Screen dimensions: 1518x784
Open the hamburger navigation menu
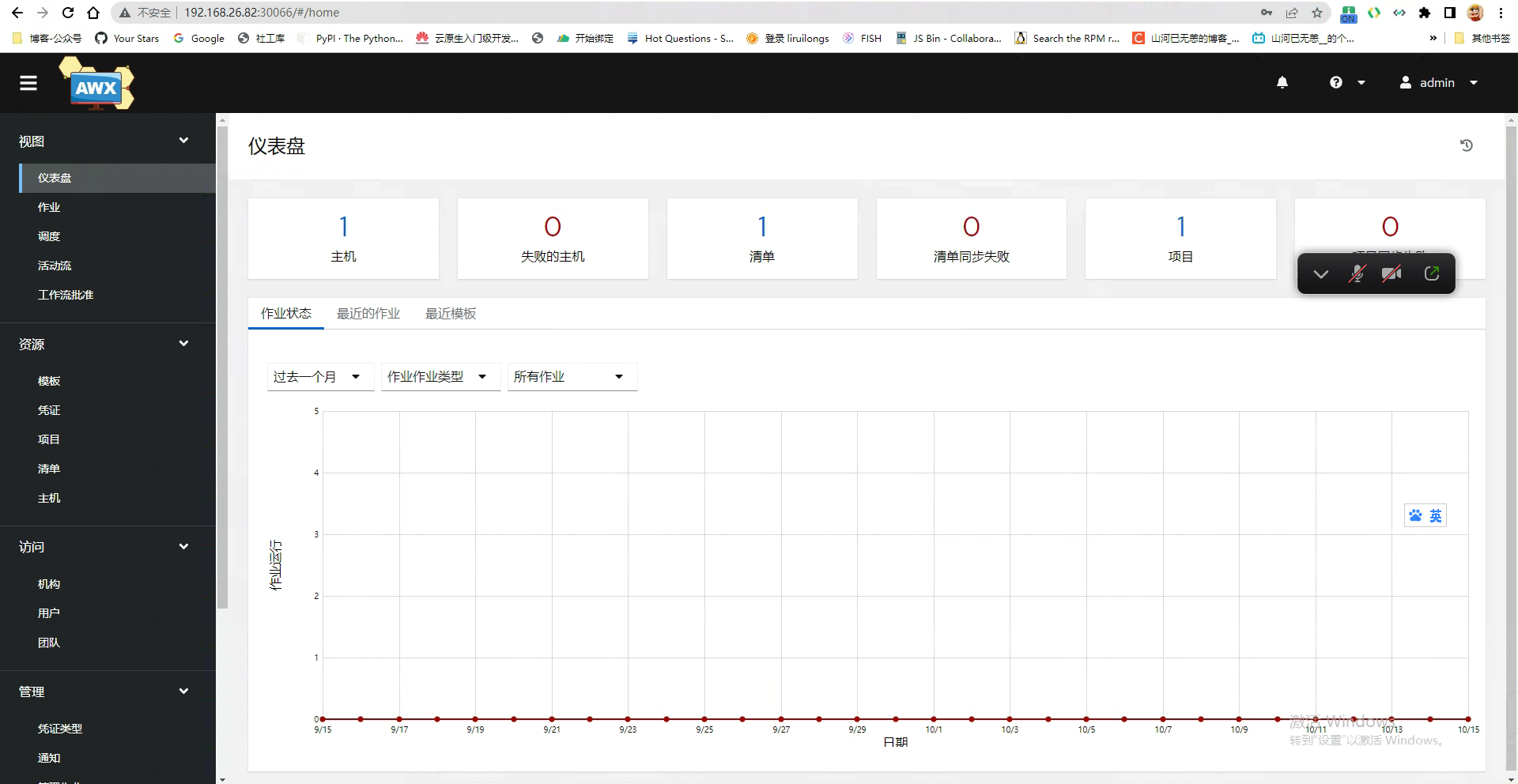click(x=28, y=83)
